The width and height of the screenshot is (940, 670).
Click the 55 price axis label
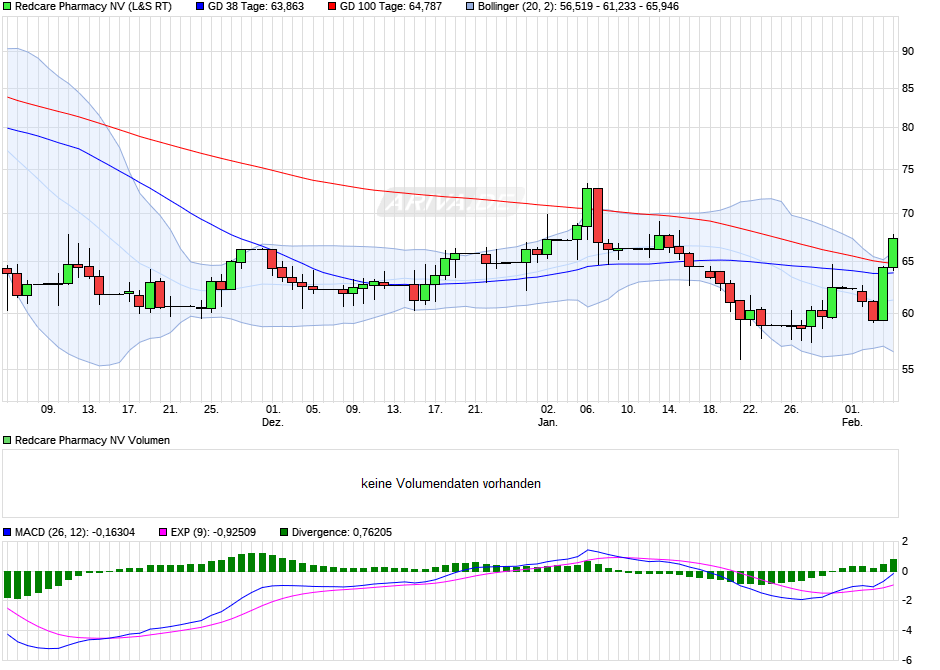point(908,370)
